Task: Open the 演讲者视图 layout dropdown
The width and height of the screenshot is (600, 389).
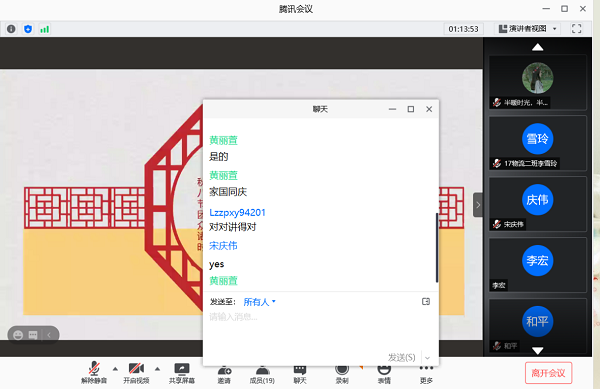Action: point(528,29)
